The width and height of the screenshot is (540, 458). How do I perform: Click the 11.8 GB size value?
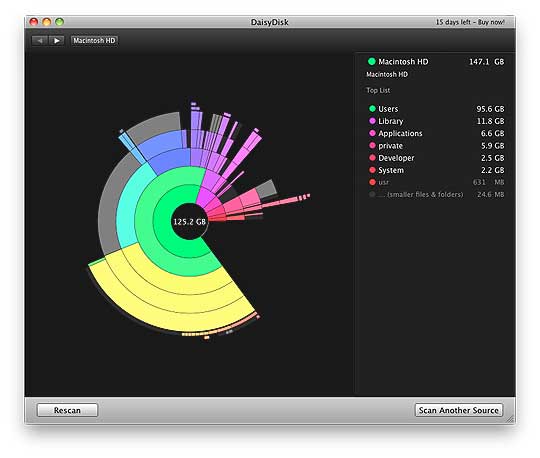coord(490,121)
